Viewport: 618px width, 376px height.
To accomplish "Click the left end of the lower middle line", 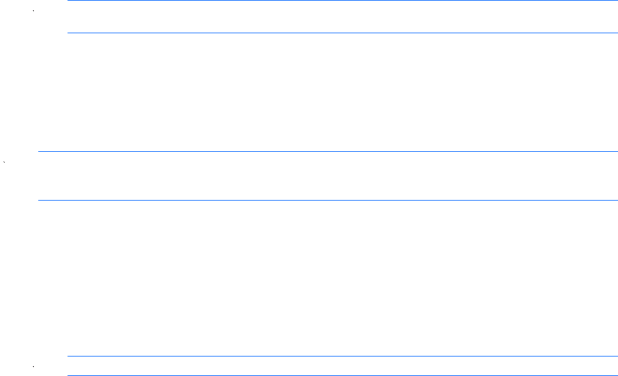I will (x=39, y=201).
